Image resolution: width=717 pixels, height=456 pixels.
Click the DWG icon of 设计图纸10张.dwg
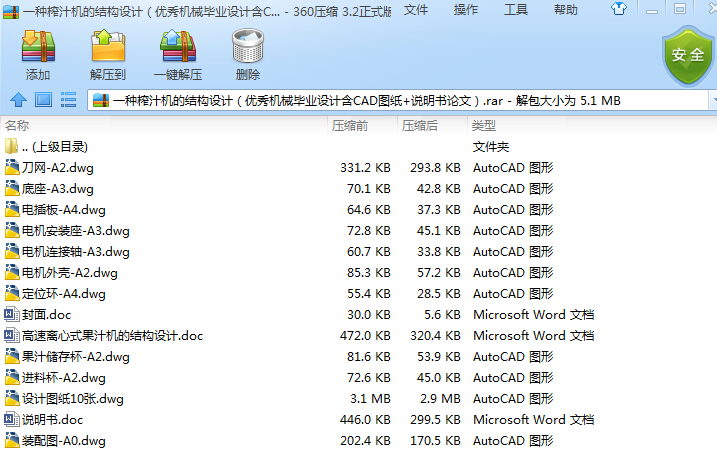click(x=11, y=398)
